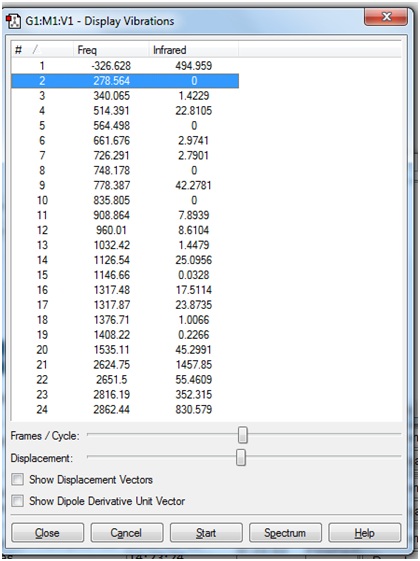This screenshot has height=561, width=420.
Task: Select mode 11 with frequency 908.864
Action: (x=125, y=215)
